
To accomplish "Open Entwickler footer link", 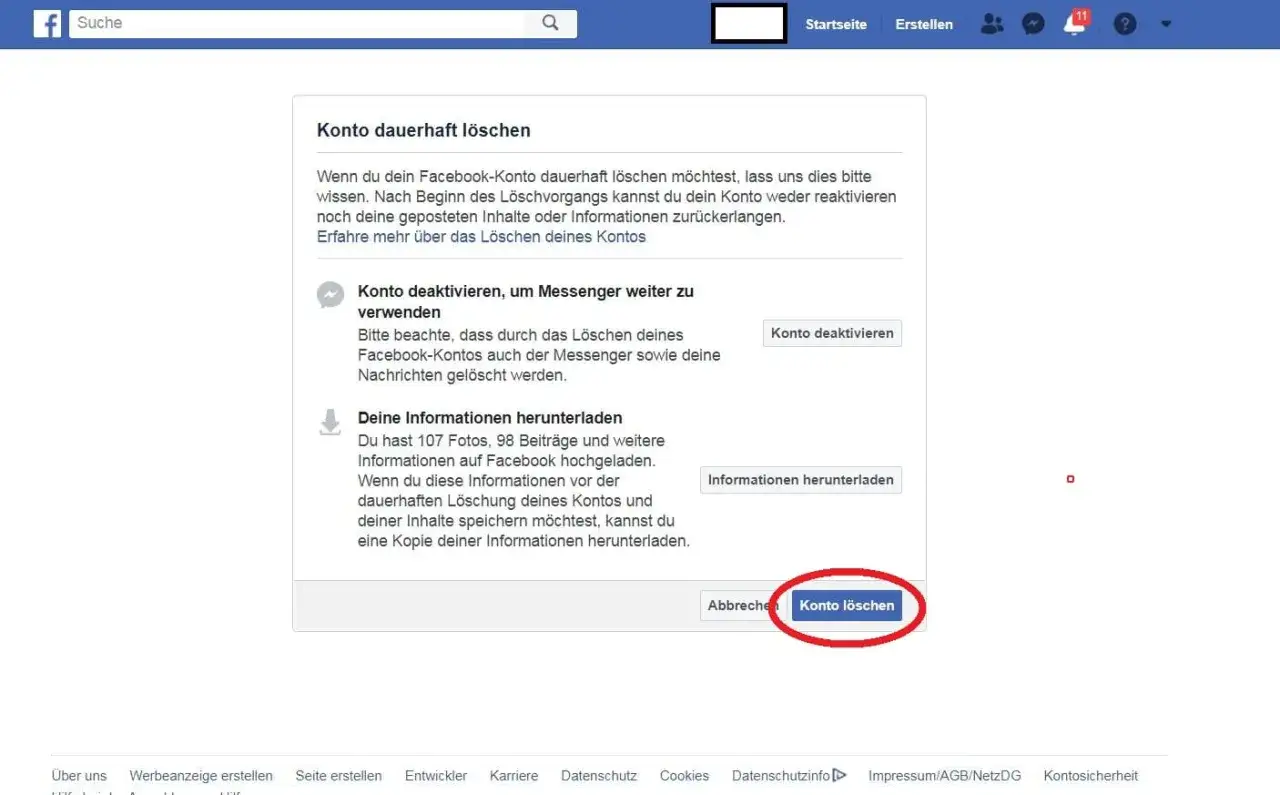I will tap(436, 776).
